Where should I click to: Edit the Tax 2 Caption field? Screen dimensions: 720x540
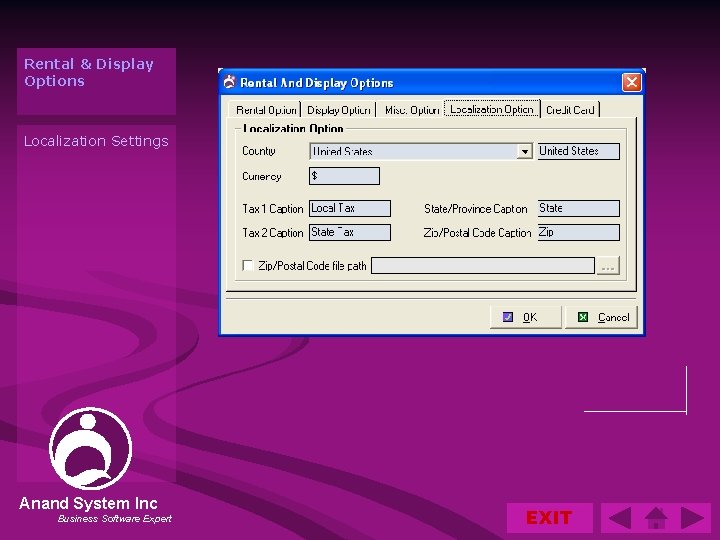pyautogui.click(x=350, y=232)
